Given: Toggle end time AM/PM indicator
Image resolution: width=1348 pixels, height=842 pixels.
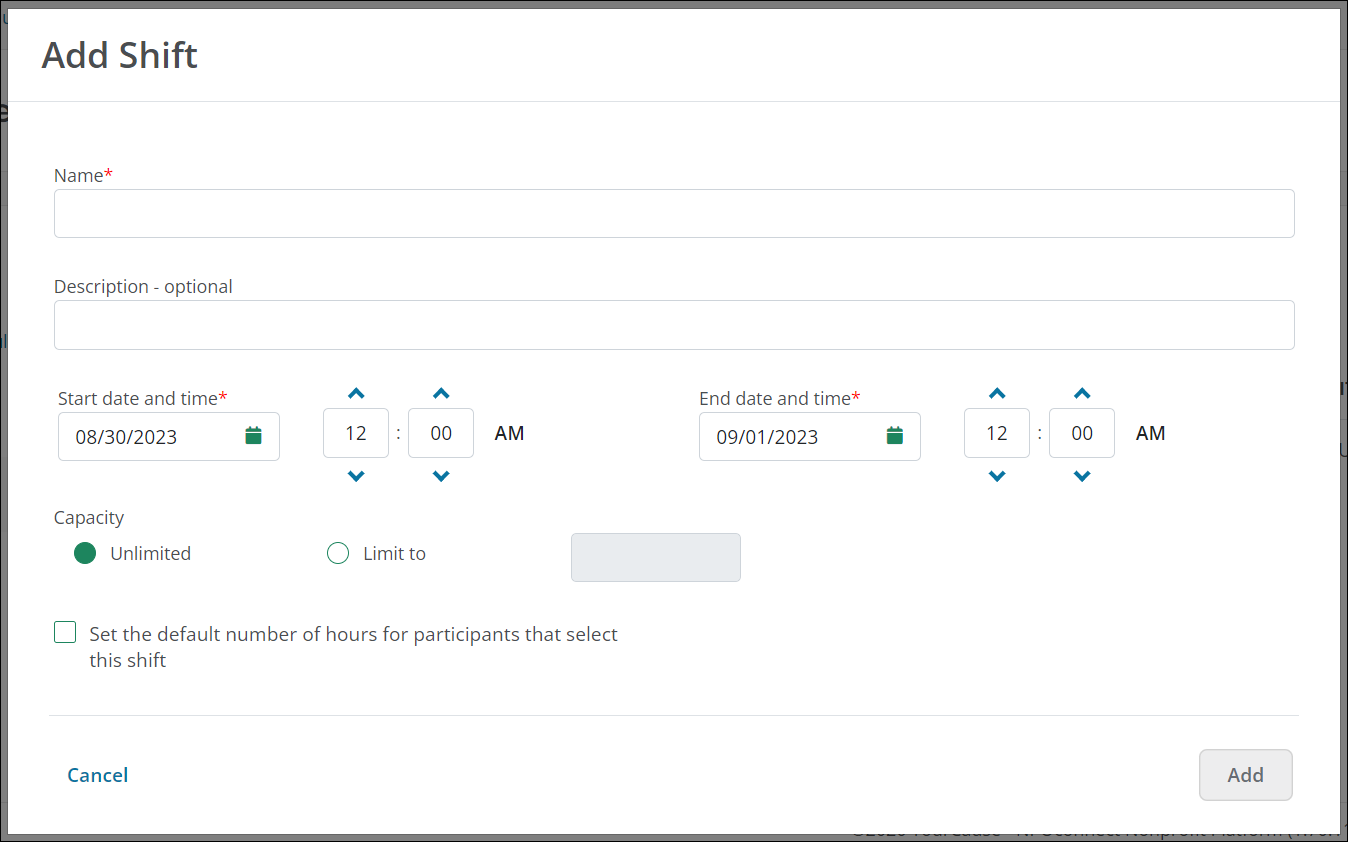Looking at the screenshot, I should tap(1151, 433).
